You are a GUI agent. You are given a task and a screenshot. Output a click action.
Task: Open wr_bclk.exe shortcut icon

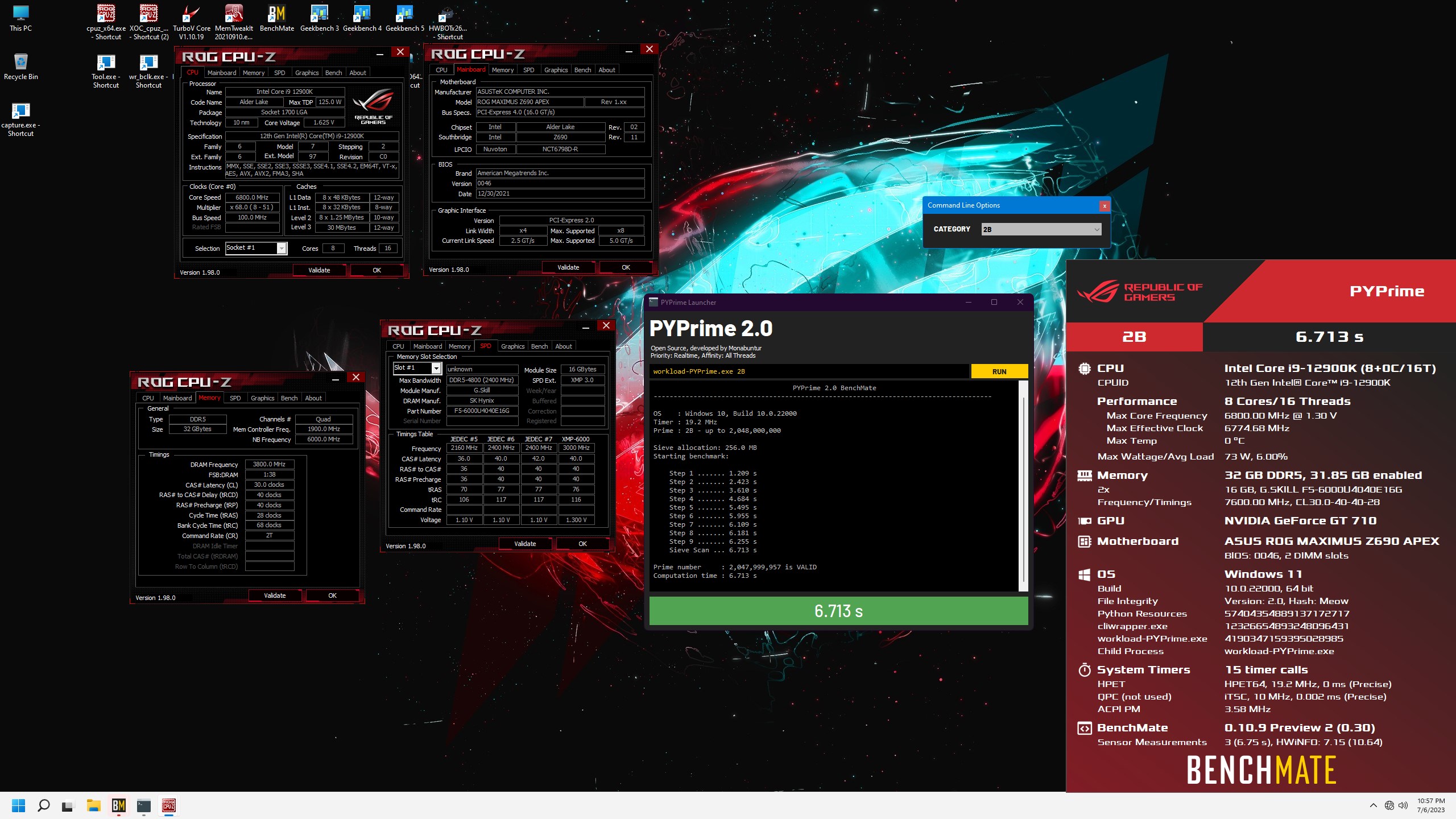[148, 71]
